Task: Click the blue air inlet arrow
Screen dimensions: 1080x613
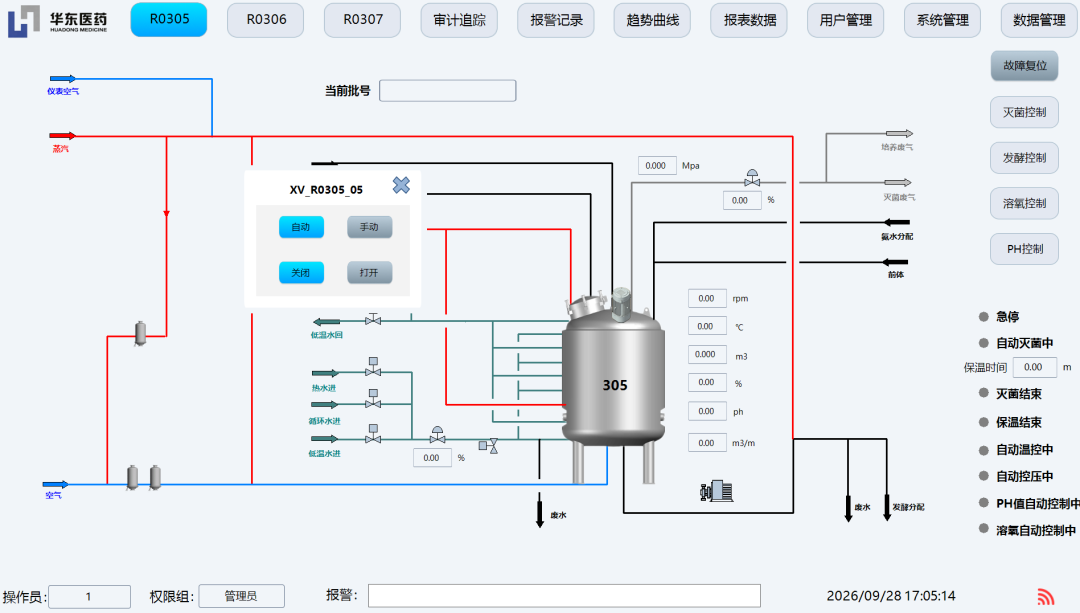Action: [x=55, y=485]
